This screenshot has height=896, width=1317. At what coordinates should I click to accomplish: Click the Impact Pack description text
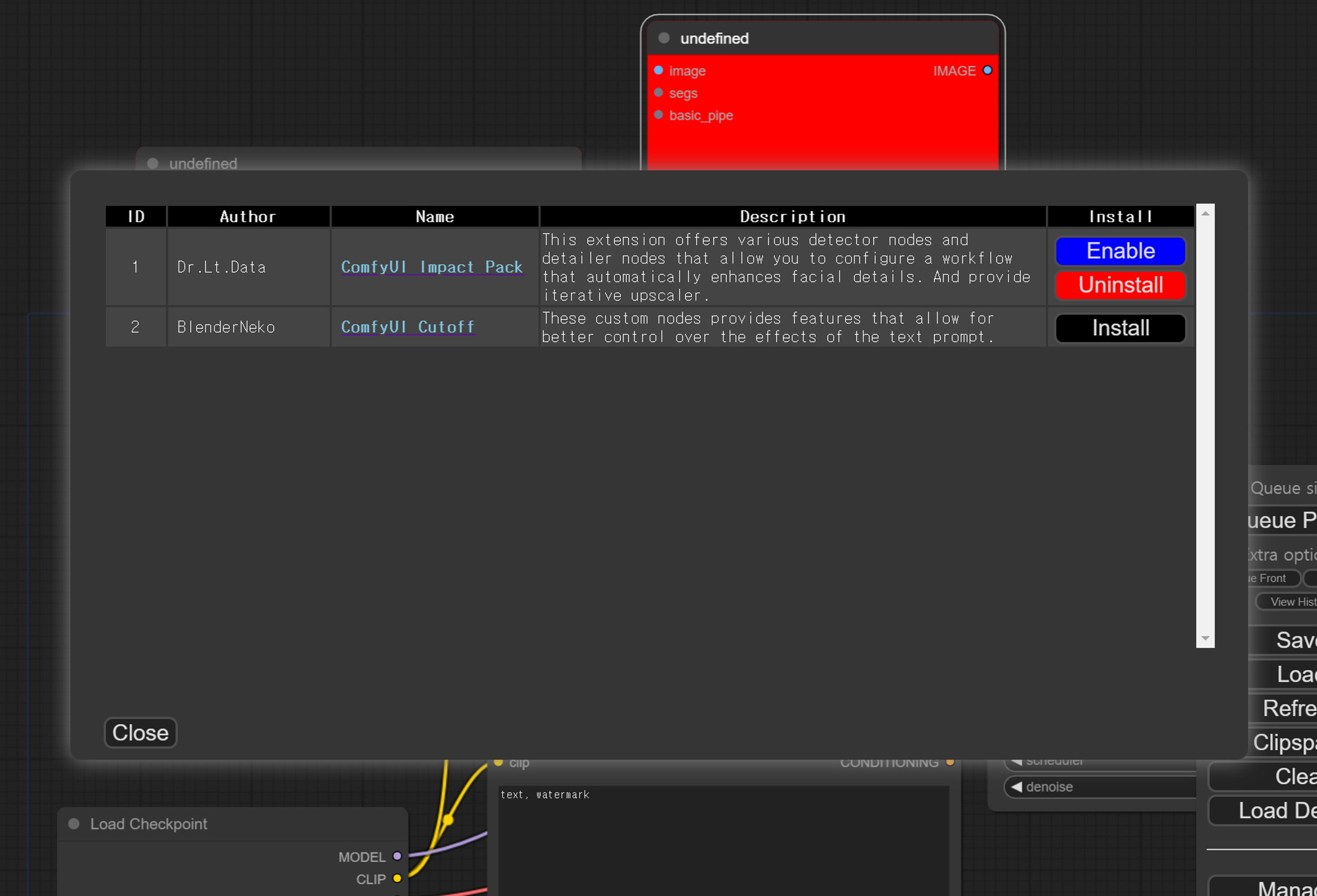786,268
